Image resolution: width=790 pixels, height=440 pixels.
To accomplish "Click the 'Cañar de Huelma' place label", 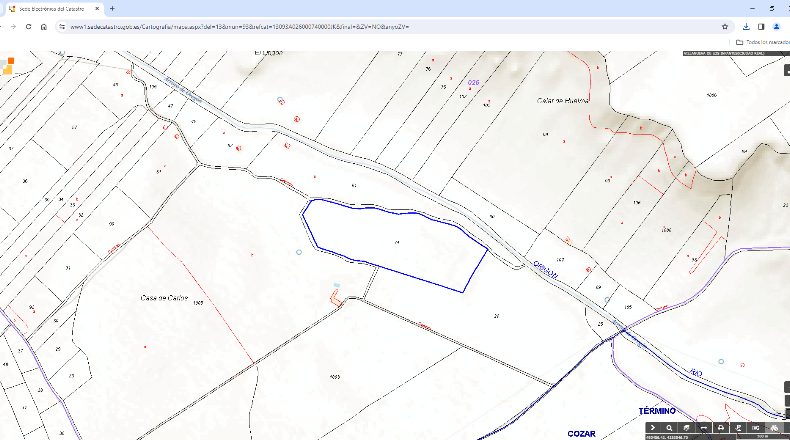I will point(562,100).
